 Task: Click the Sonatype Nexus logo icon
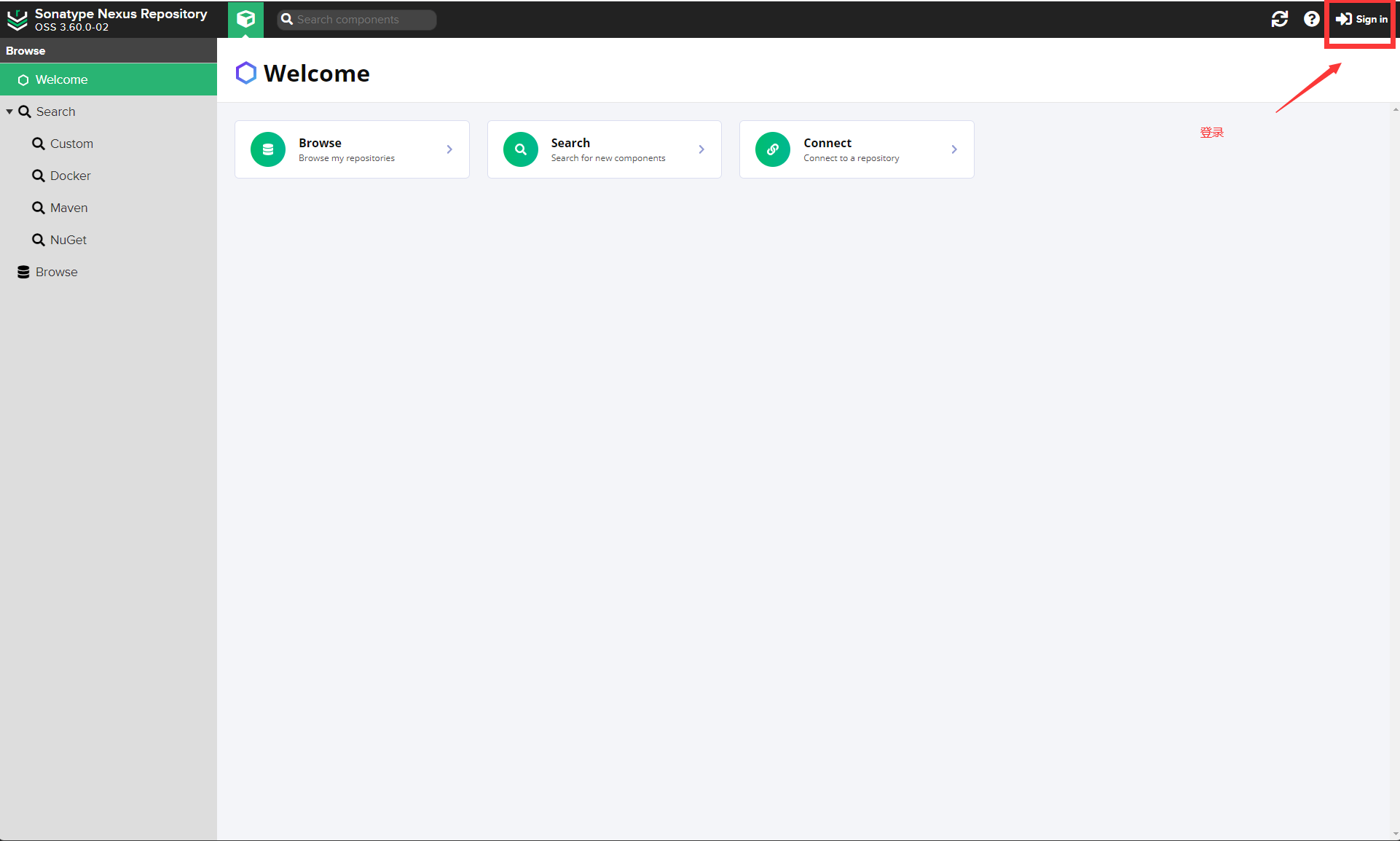(x=17, y=20)
